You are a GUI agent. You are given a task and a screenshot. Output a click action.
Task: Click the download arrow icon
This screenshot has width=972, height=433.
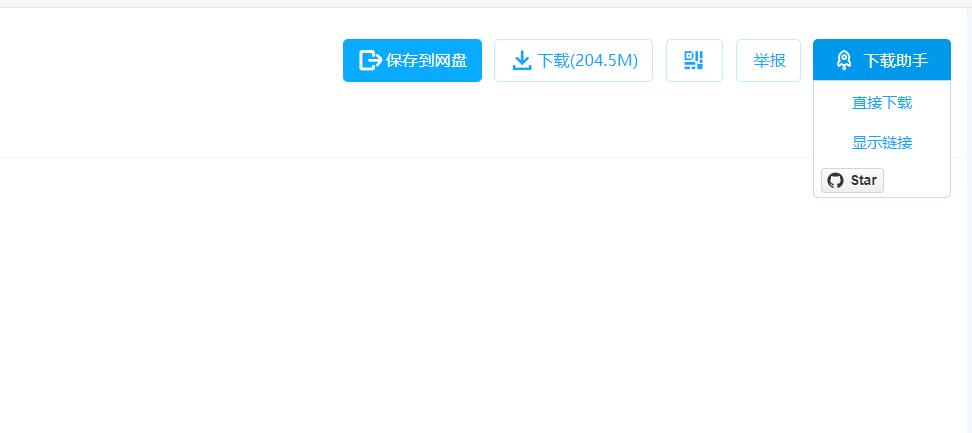click(x=522, y=60)
